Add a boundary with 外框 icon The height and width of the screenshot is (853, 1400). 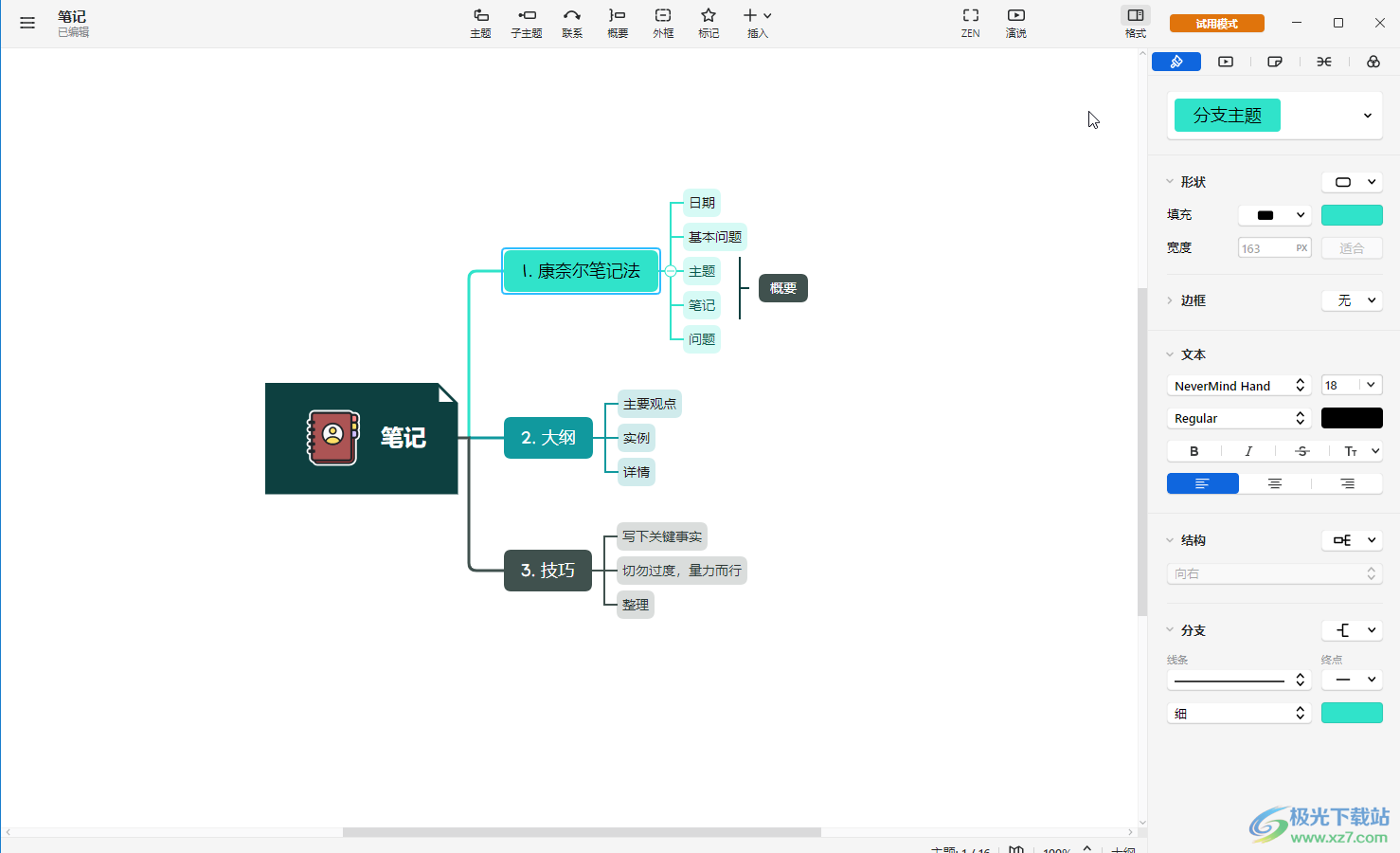[663, 23]
